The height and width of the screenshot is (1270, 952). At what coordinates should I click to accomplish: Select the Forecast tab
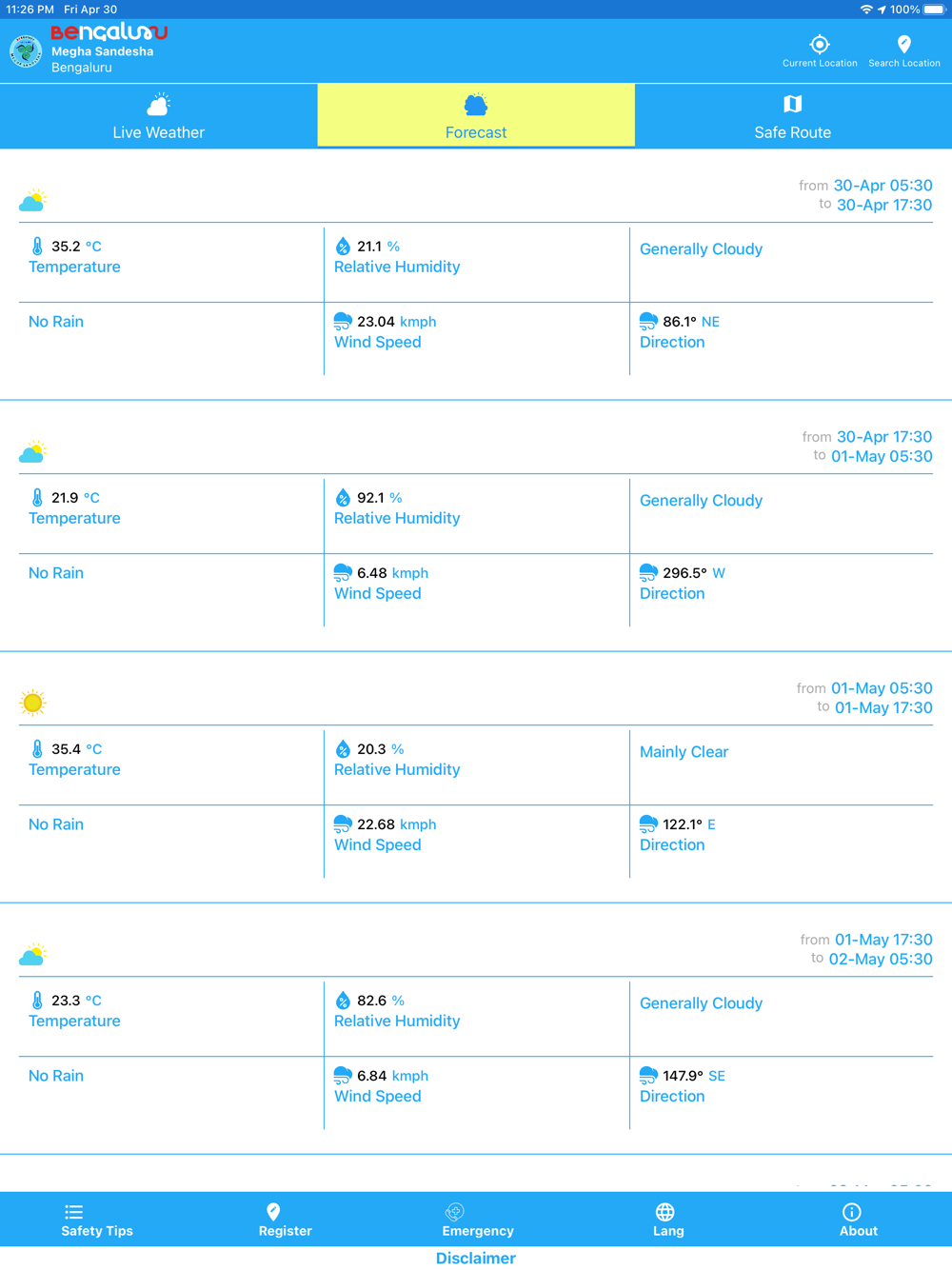point(476,115)
